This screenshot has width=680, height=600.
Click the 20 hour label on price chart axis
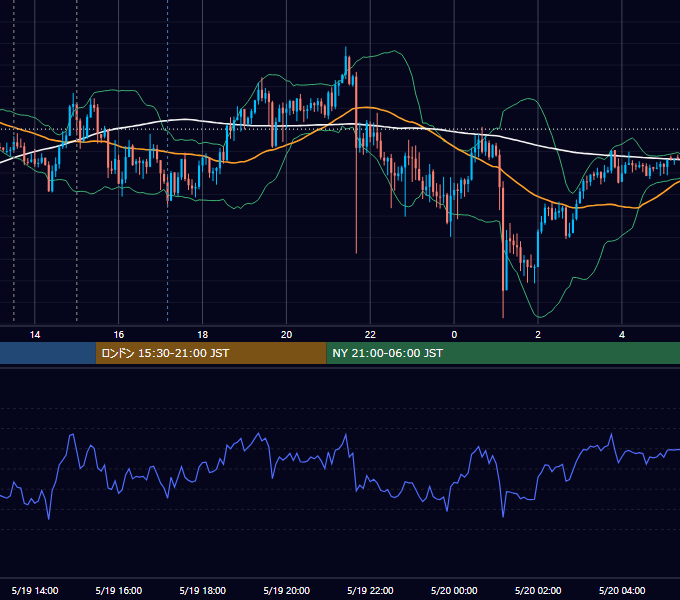click(286, 335)
